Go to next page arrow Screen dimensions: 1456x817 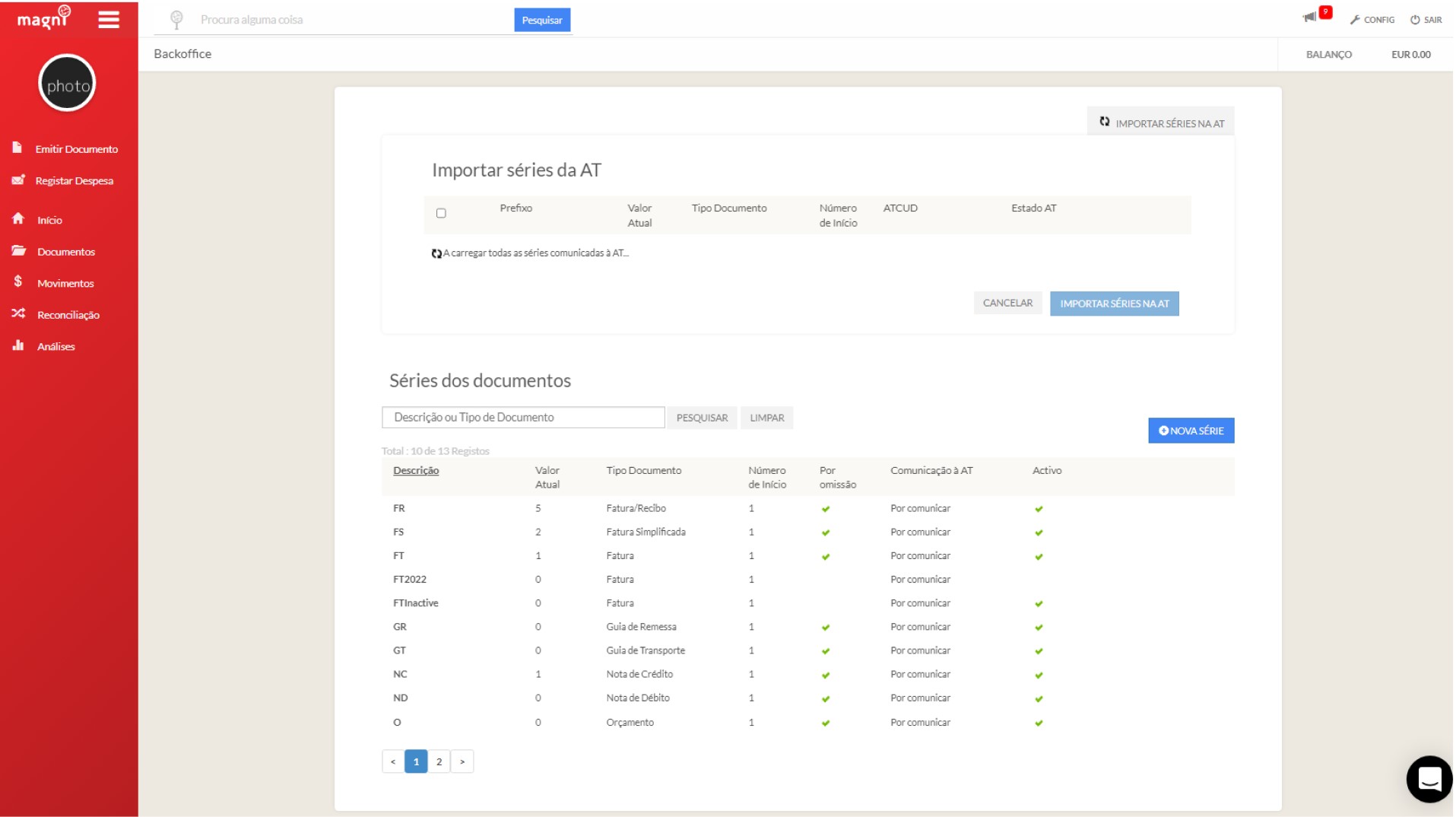(462, 761)
